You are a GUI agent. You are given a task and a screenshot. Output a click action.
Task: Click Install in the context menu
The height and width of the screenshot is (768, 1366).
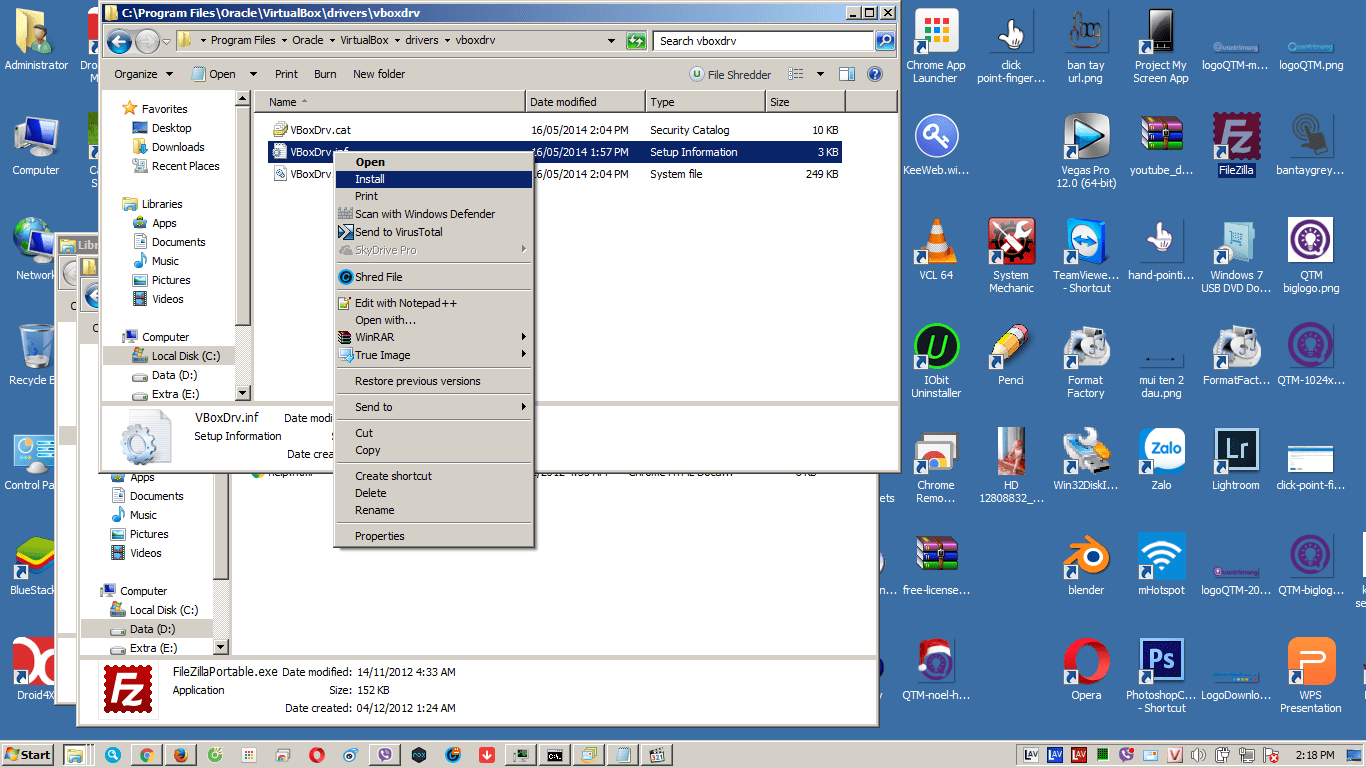370,179
